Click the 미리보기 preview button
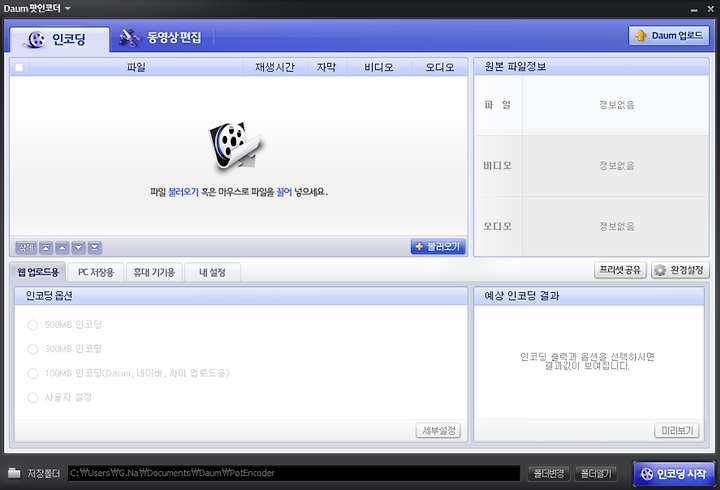 point(677,430)
